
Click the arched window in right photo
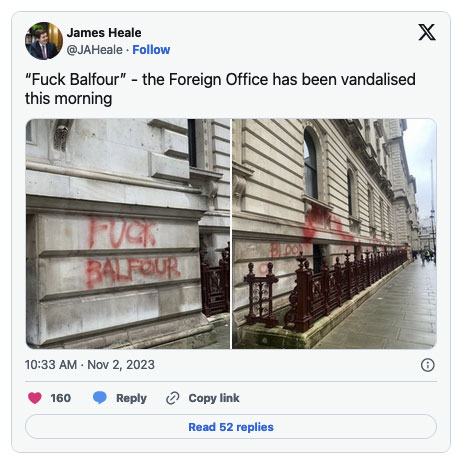pyautogui.click(x=311, y=163)
